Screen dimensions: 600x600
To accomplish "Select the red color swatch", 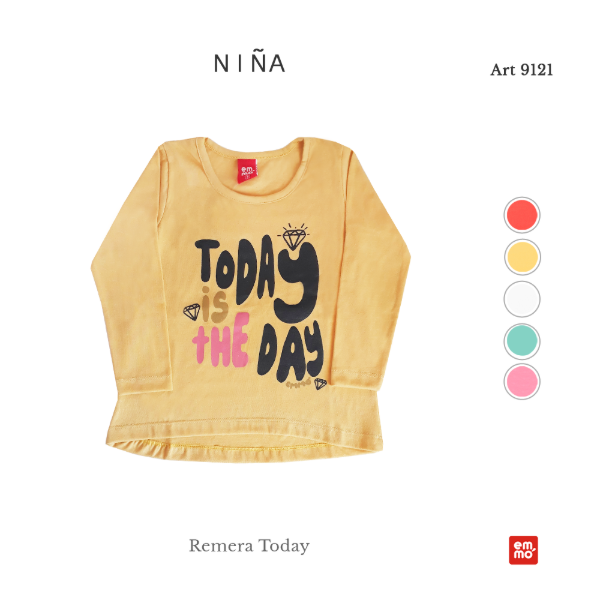I will click(x=522, y=215).
